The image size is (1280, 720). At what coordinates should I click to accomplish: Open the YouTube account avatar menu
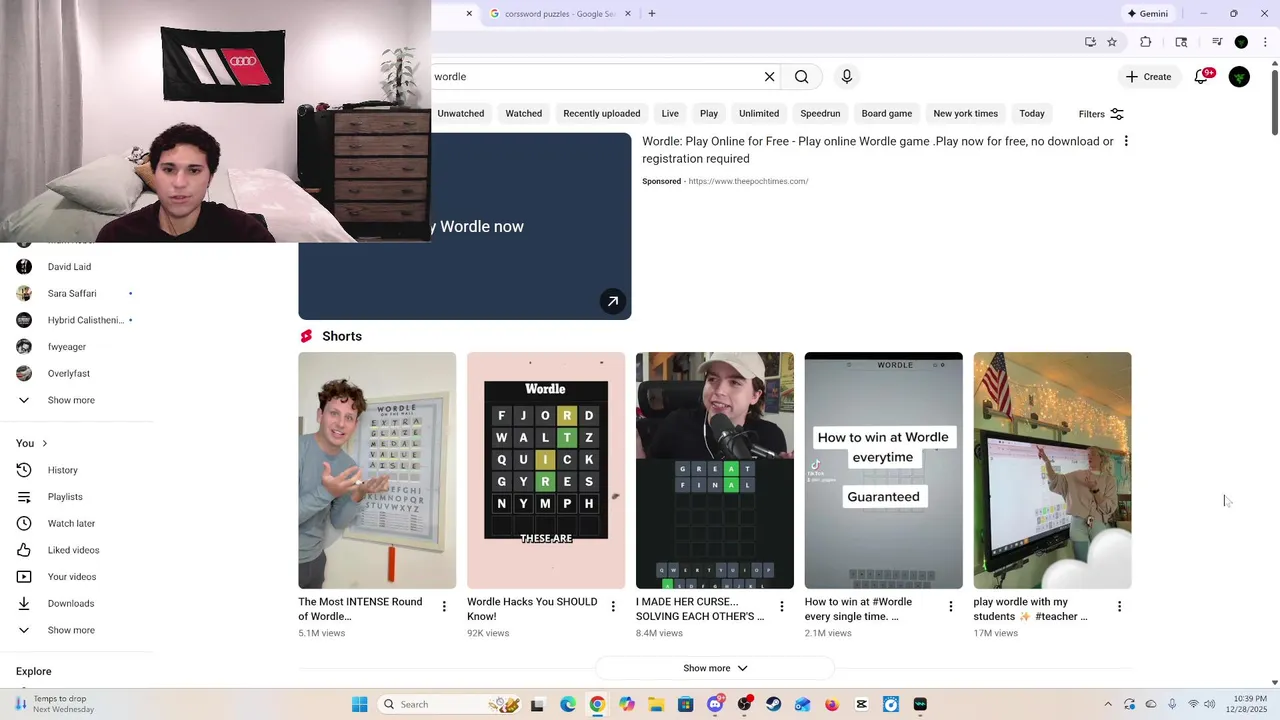click(1239, 77)
